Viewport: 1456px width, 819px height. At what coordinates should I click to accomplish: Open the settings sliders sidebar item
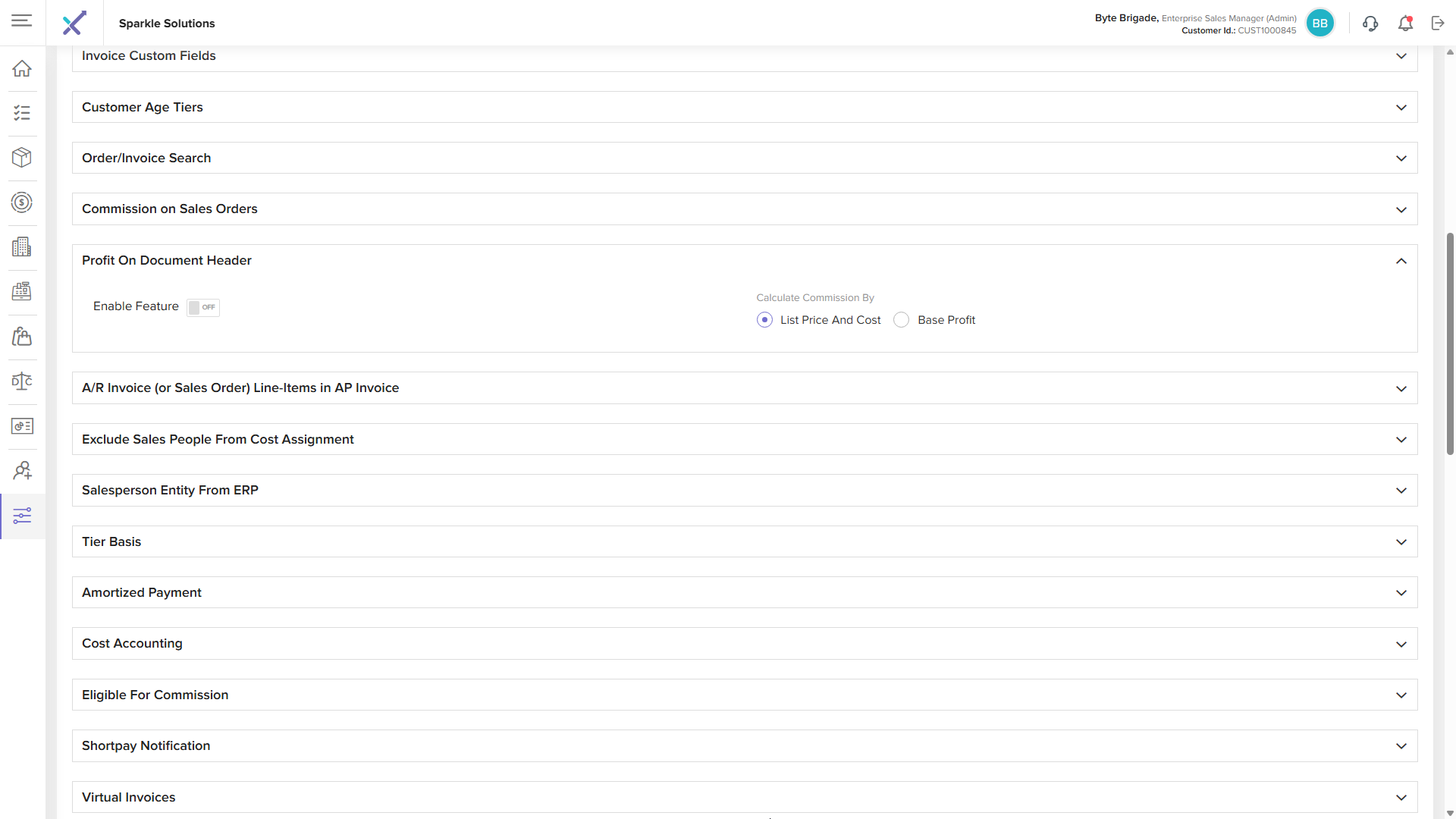tap(22, 516)
